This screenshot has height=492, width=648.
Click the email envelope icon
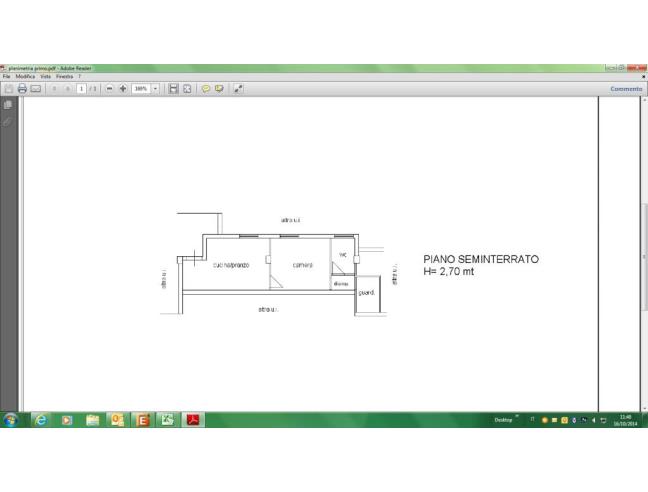(35, 88)
